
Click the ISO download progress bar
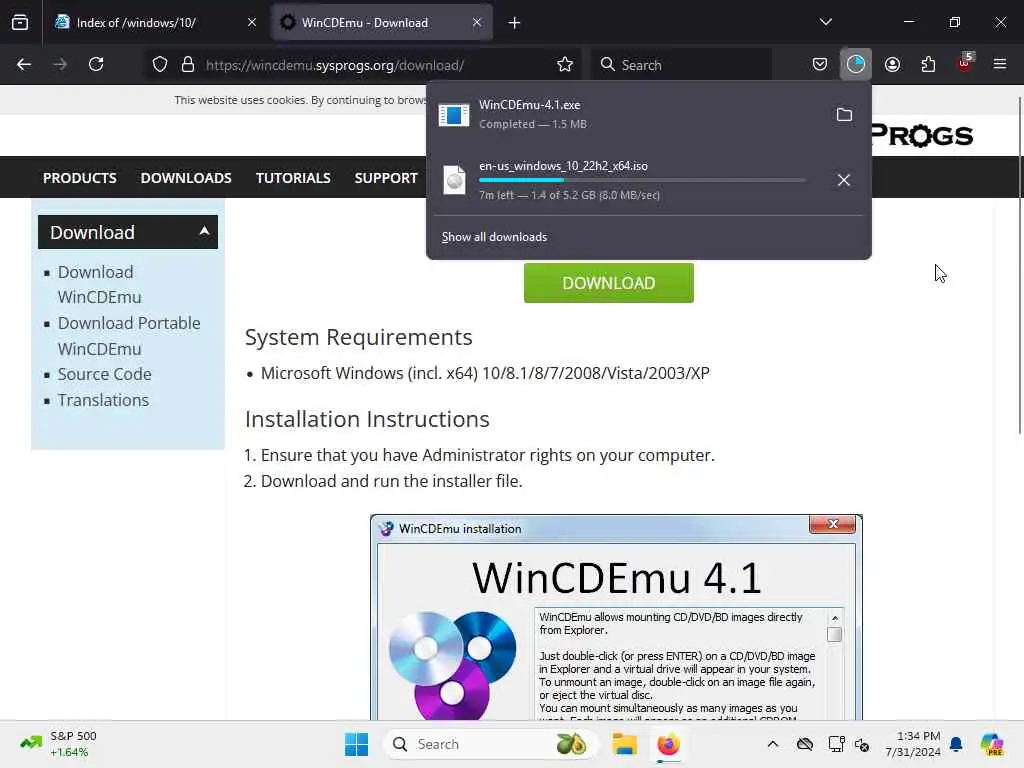pyautogui.click(x=642, y=180)
